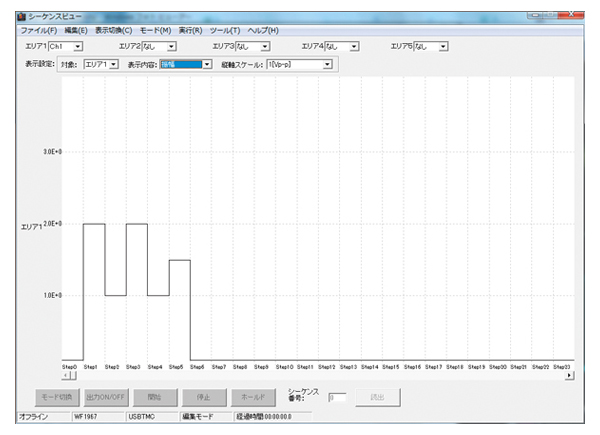Click the シーケンス番号 input field
Screen dimensions: 600x435
tap(336, 398)
